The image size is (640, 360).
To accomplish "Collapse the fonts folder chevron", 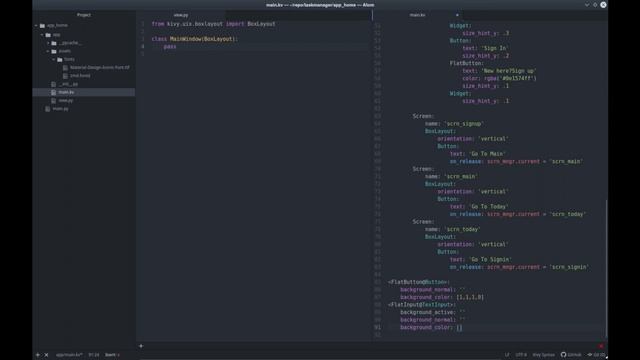I will point(53,59).
